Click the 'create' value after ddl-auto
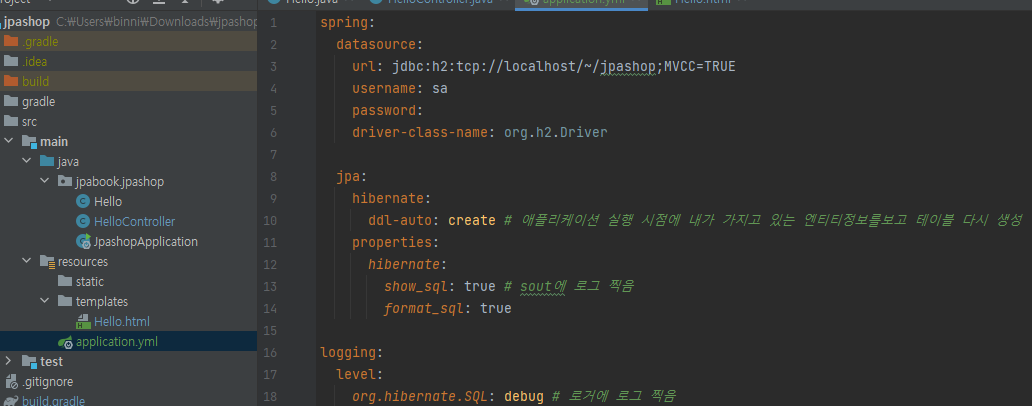 point(471,220)
